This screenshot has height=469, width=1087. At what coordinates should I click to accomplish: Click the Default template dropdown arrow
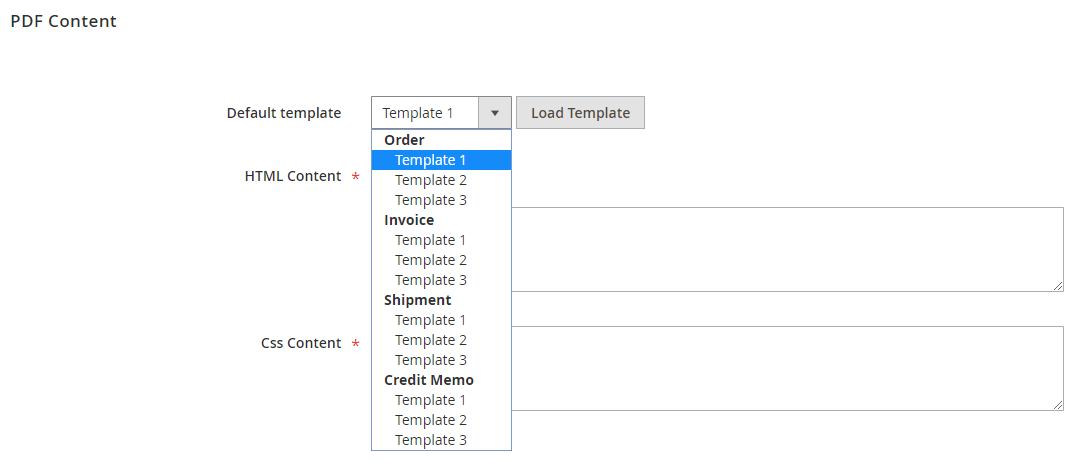coord(494,113)
